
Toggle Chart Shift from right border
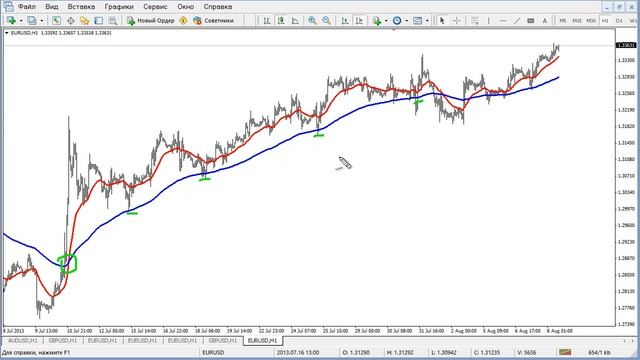coord(359,20)
